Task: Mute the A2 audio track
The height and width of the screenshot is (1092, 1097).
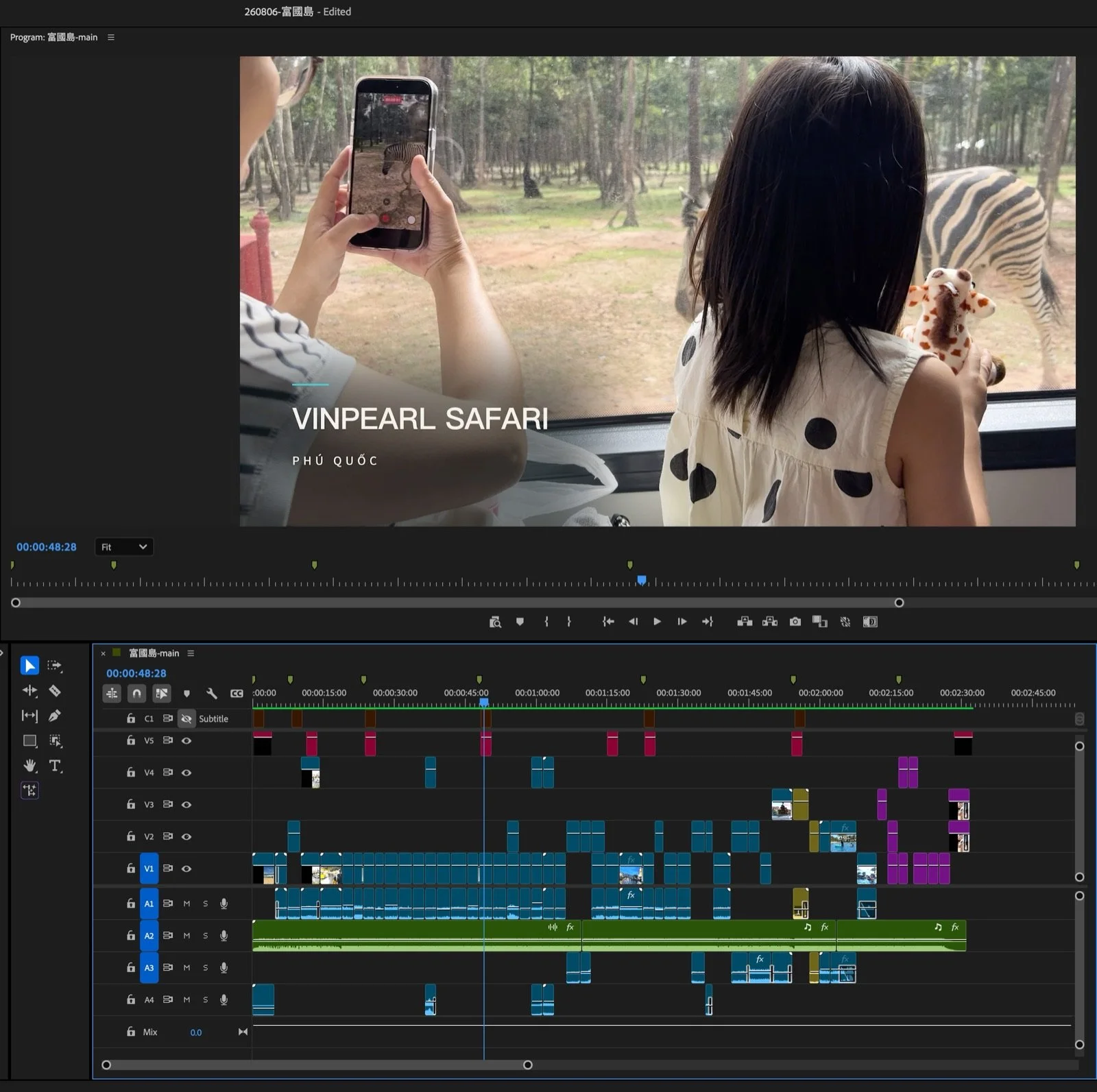Action: pos(186,936)
